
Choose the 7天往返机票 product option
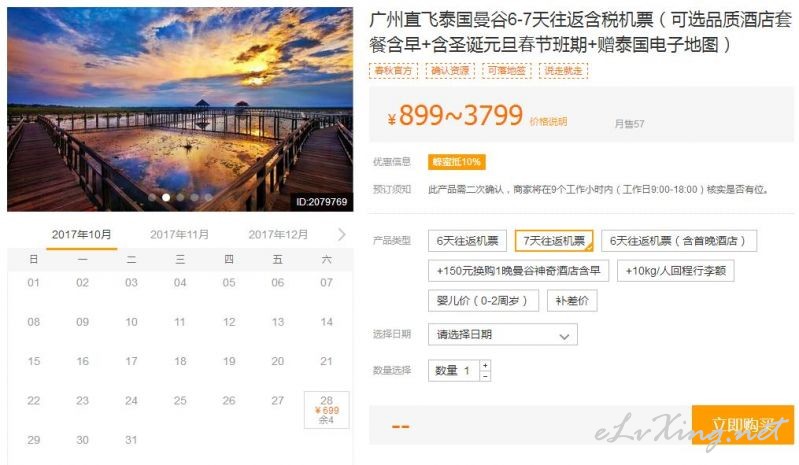click(554, 241)
